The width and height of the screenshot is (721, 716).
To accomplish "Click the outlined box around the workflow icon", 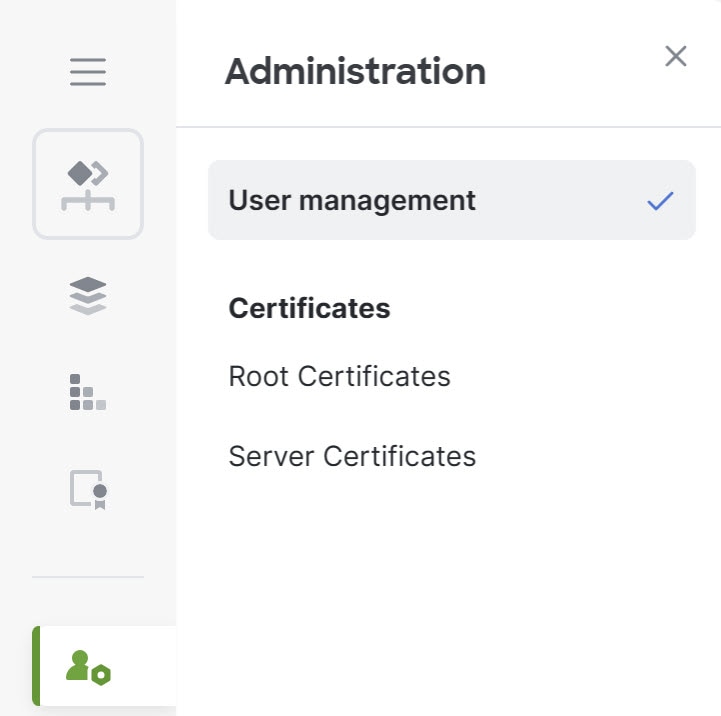I will (x=88, y=184).
